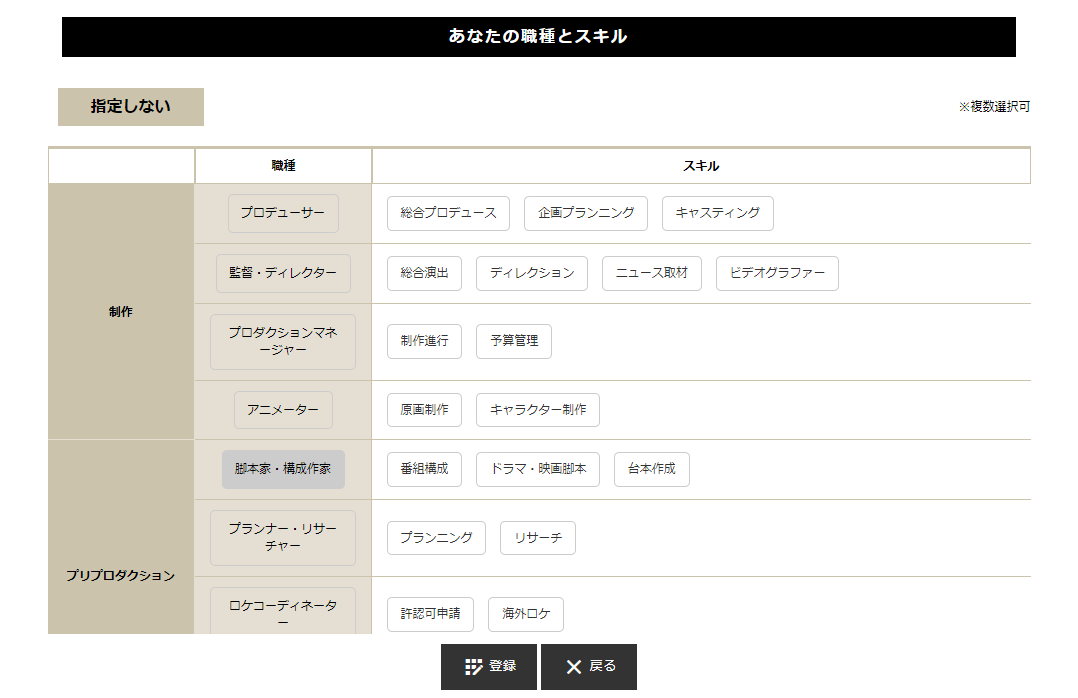Choose the ニュース取材 skill
The image size is (1078, 698).
coord(652,273)
